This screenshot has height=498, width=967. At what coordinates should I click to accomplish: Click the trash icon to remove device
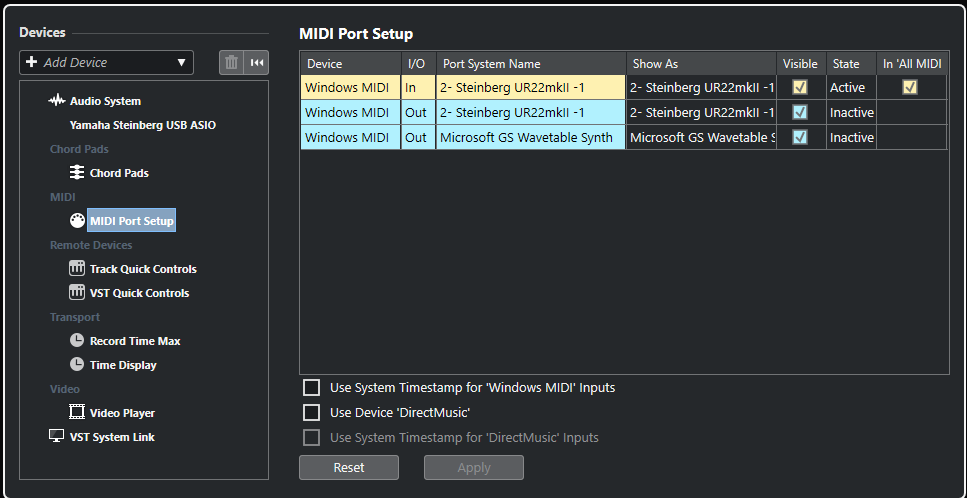231,62
